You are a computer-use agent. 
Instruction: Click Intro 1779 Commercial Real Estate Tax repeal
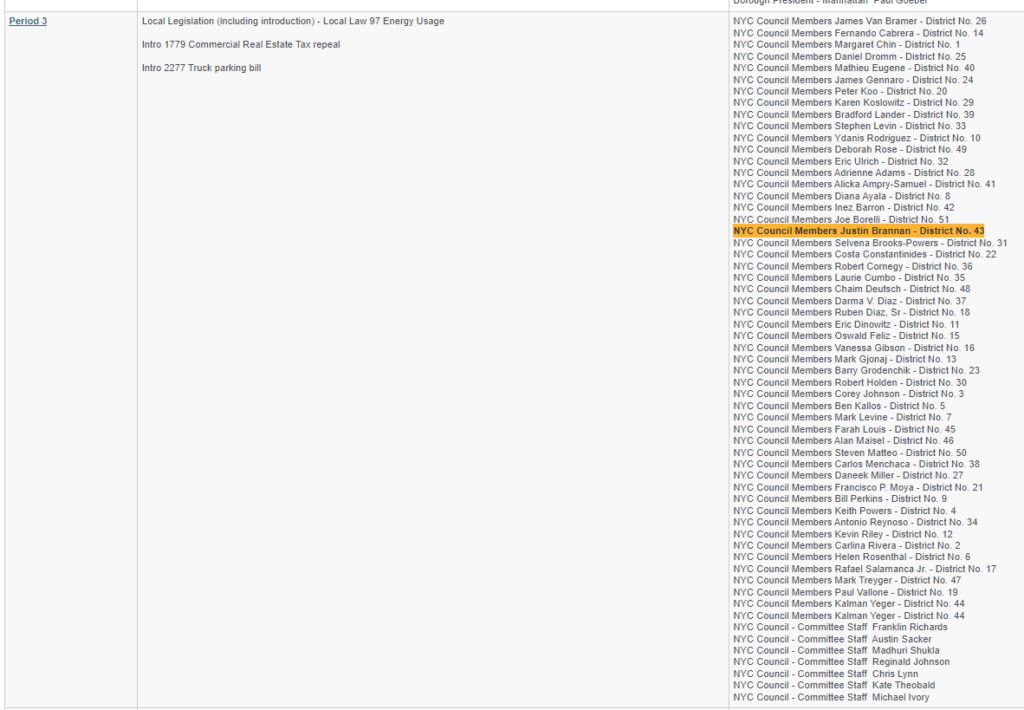point(241,44)
